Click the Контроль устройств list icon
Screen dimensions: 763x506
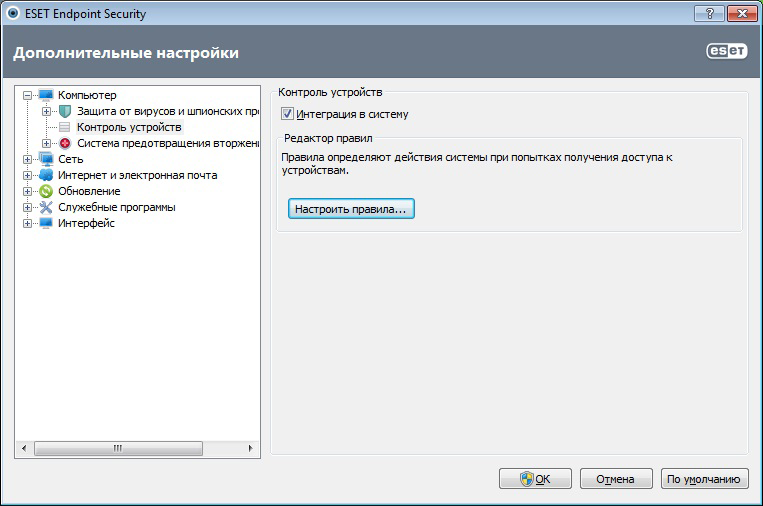point(64,127)
